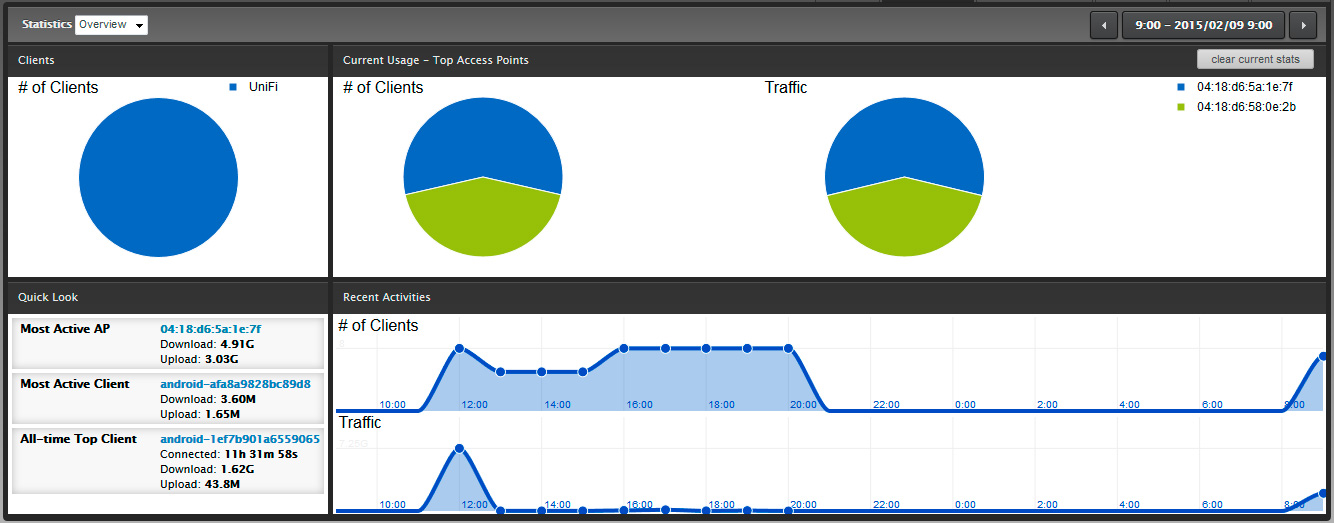Click the UniFi legend blue swatch
The image size is (1334, 523).
click(x=233, y=88)
